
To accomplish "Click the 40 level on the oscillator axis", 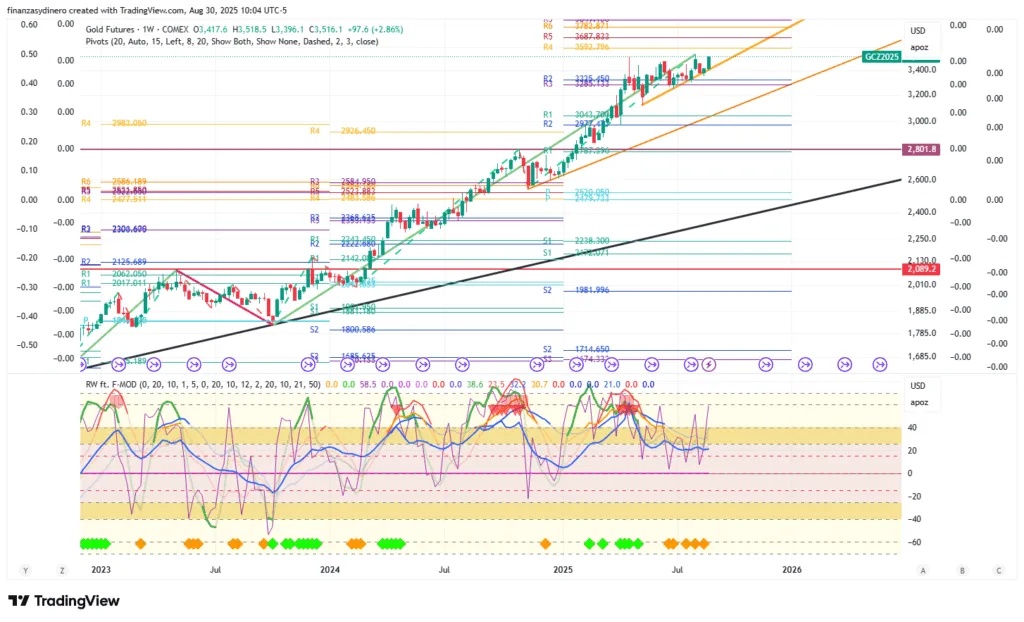I will (912, 428).
